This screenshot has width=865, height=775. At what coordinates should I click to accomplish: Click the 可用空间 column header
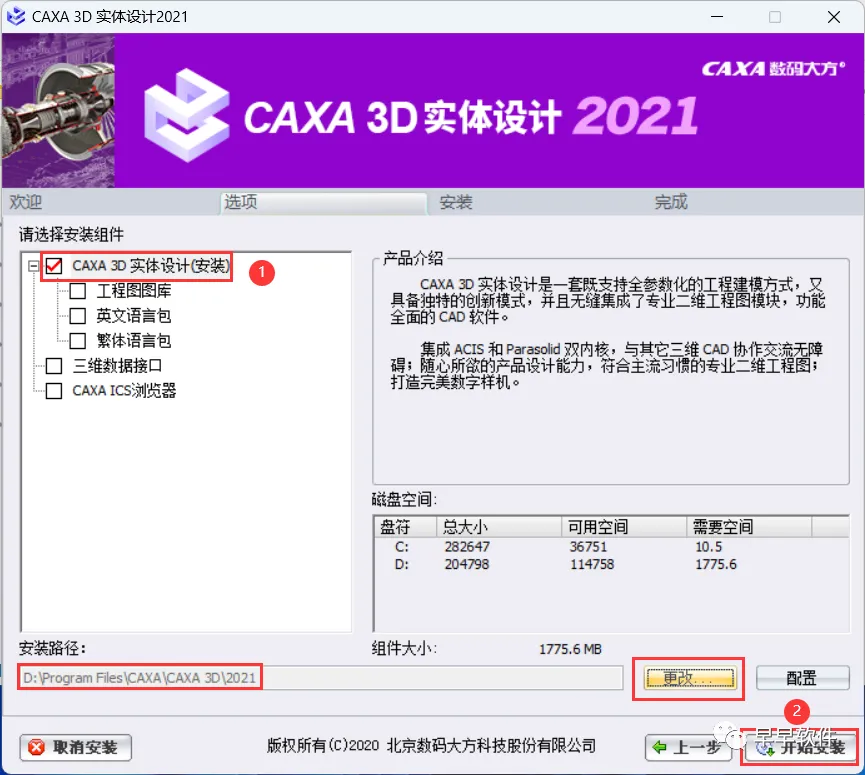[624, 527]
